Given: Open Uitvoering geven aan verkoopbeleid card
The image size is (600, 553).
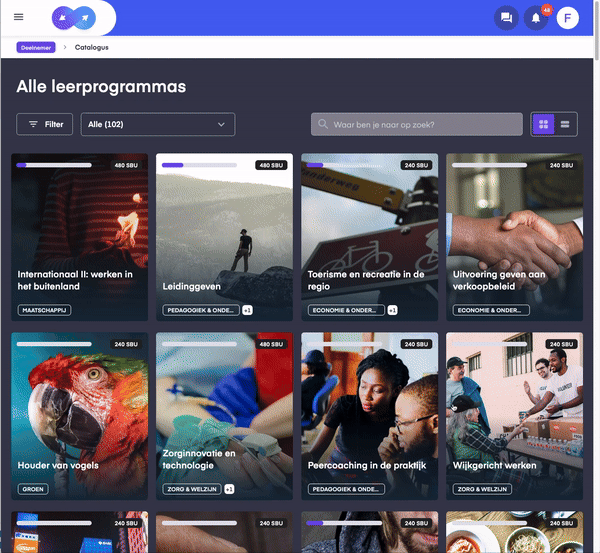Looking at the screenshot, I should click(x=515, y=237).
